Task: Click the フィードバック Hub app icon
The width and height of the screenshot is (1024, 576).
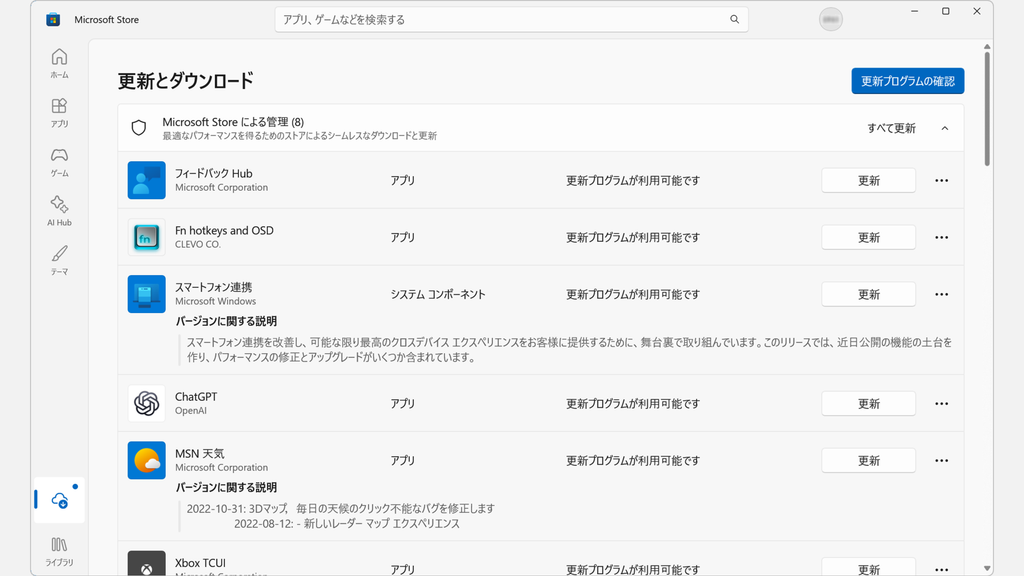Action: point(146,180)
